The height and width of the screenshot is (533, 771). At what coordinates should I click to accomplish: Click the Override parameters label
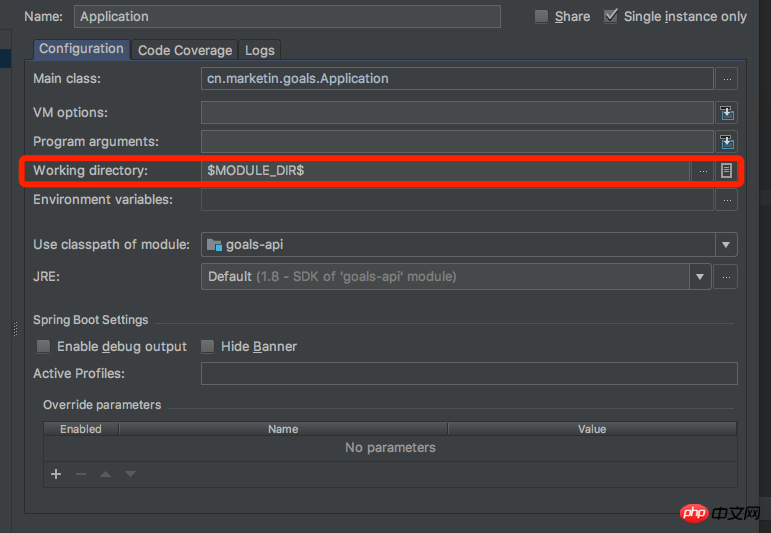point(102,405)
